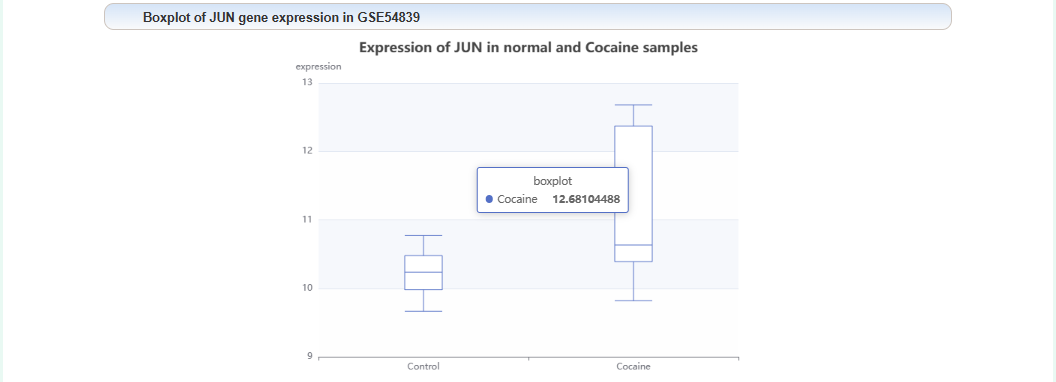Click the Control group box in chart
Image resolution: width=1056 pixels, height=382 pixels.
pos(423,272)
